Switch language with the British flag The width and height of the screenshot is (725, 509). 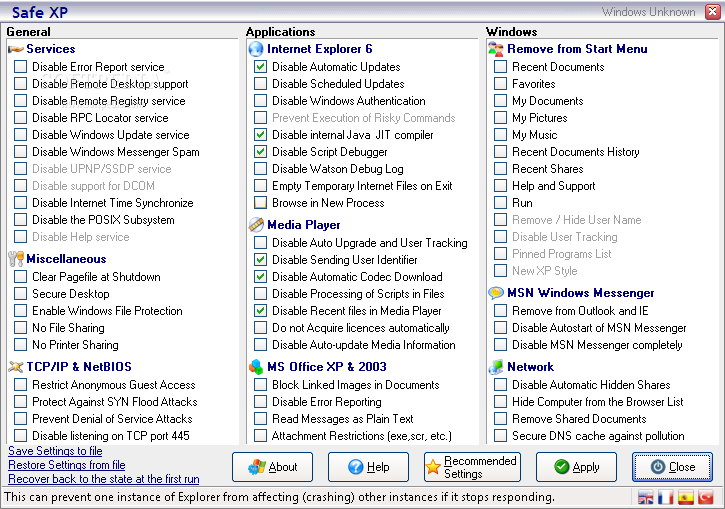pyautogui.click(x=645, y=498)
